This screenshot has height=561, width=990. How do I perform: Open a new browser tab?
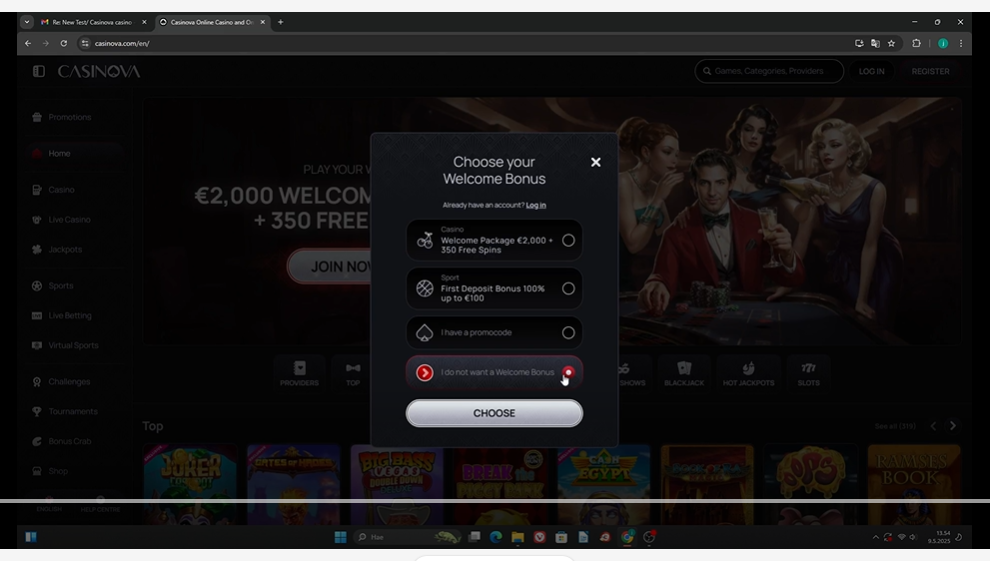[280, 22]
